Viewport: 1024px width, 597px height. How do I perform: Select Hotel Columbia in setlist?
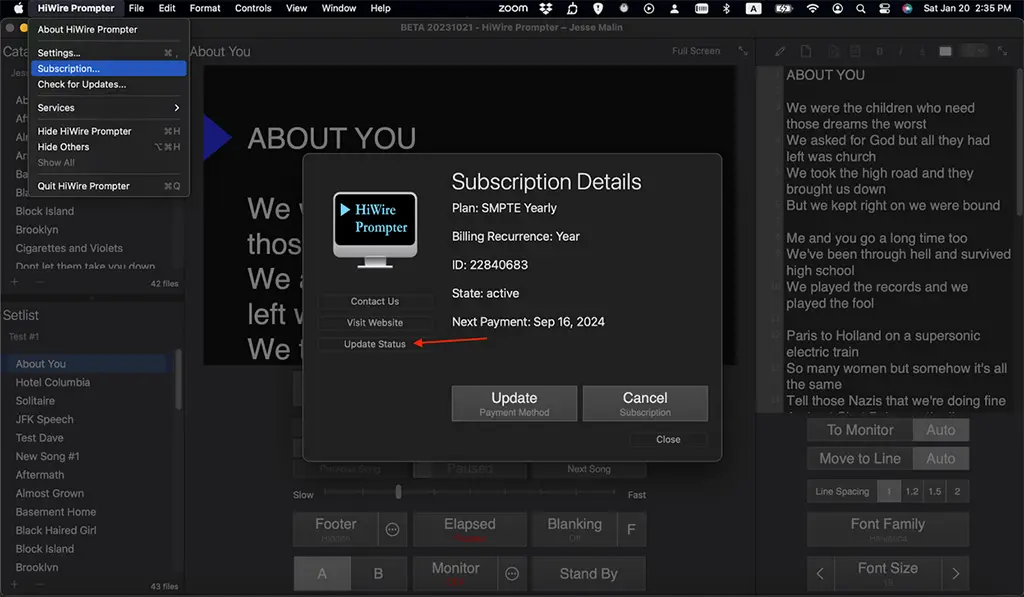click(53, 382)
